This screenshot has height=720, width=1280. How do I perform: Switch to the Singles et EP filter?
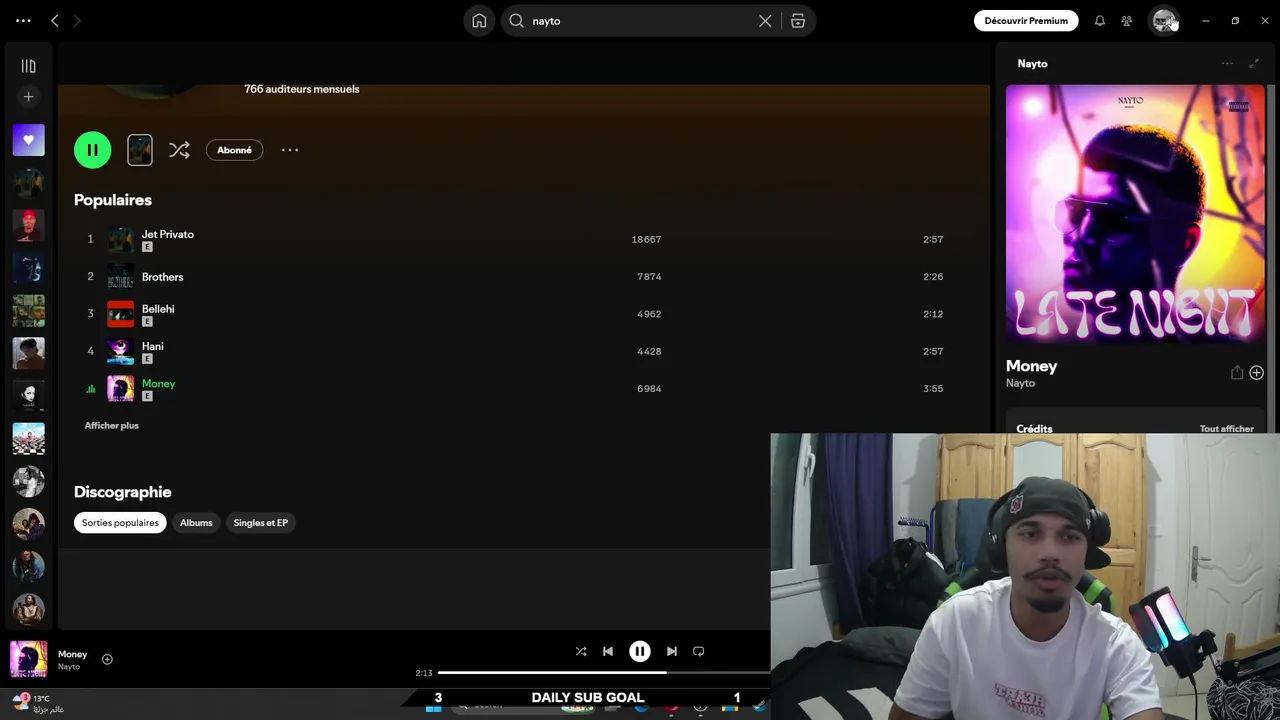click(x=260, y=523)
